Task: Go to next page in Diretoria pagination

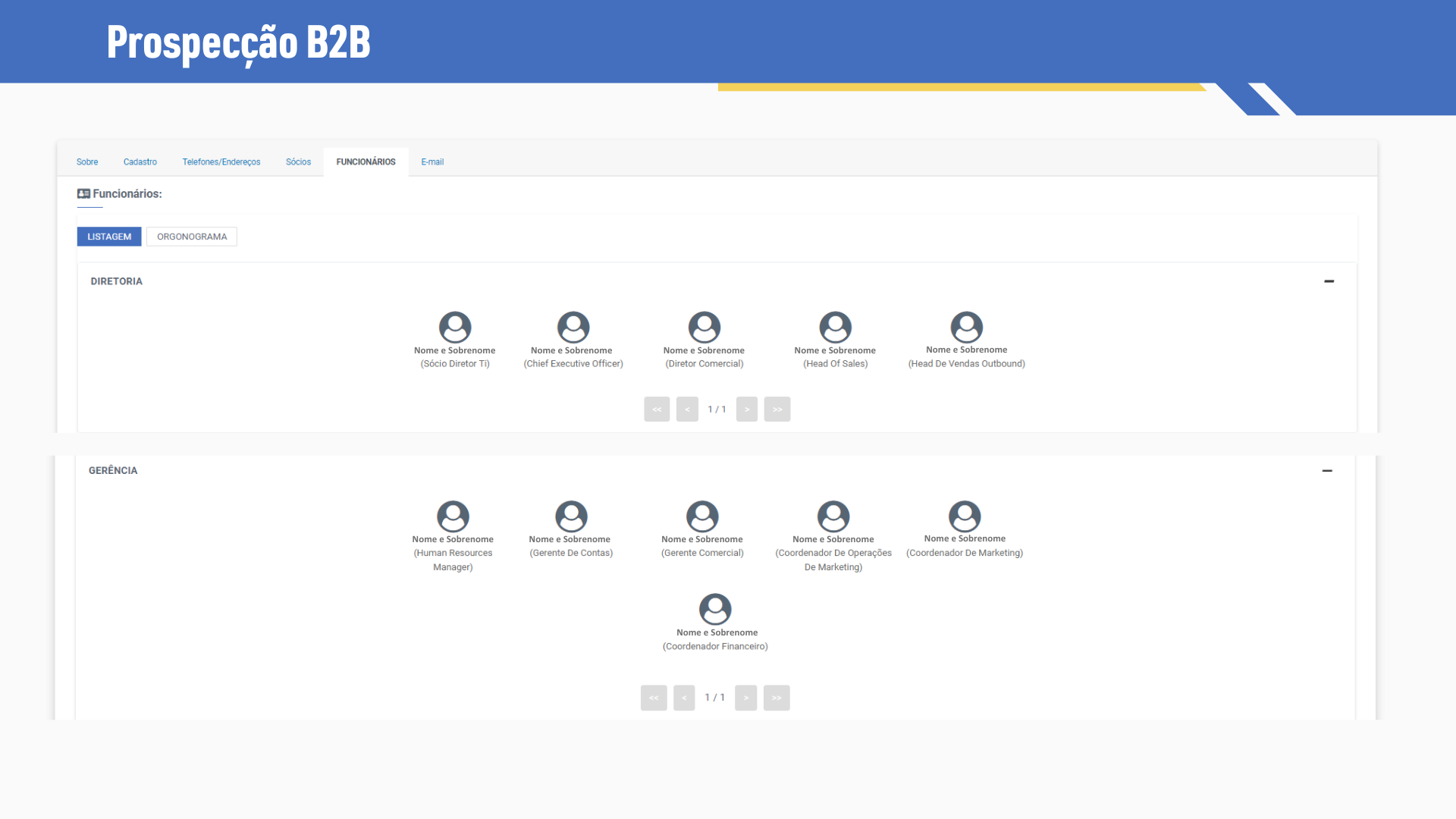Action: click(x=747, y=409)
